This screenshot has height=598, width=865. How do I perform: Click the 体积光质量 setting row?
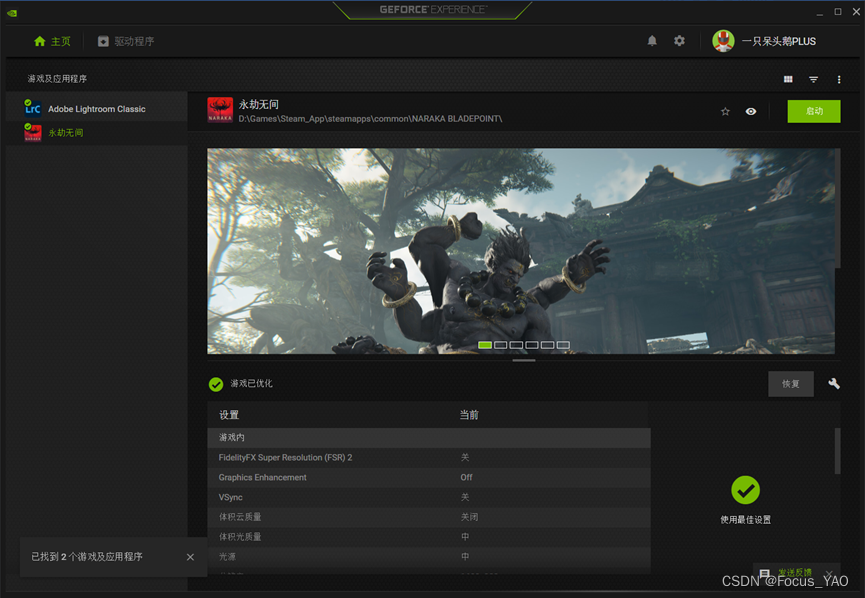pyautogui.click(x=429, y=537)
